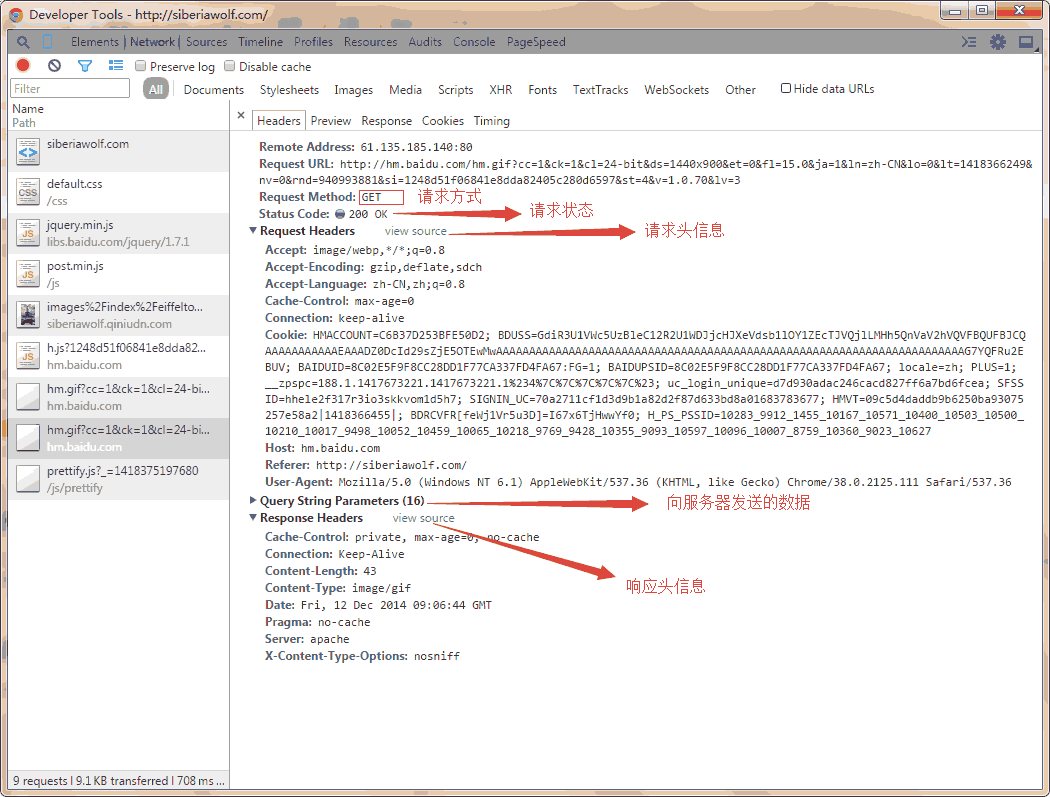The height and width of the screenshot is (797, 1050).
Task: Filter requests by All types
Action: coord(155,89)
